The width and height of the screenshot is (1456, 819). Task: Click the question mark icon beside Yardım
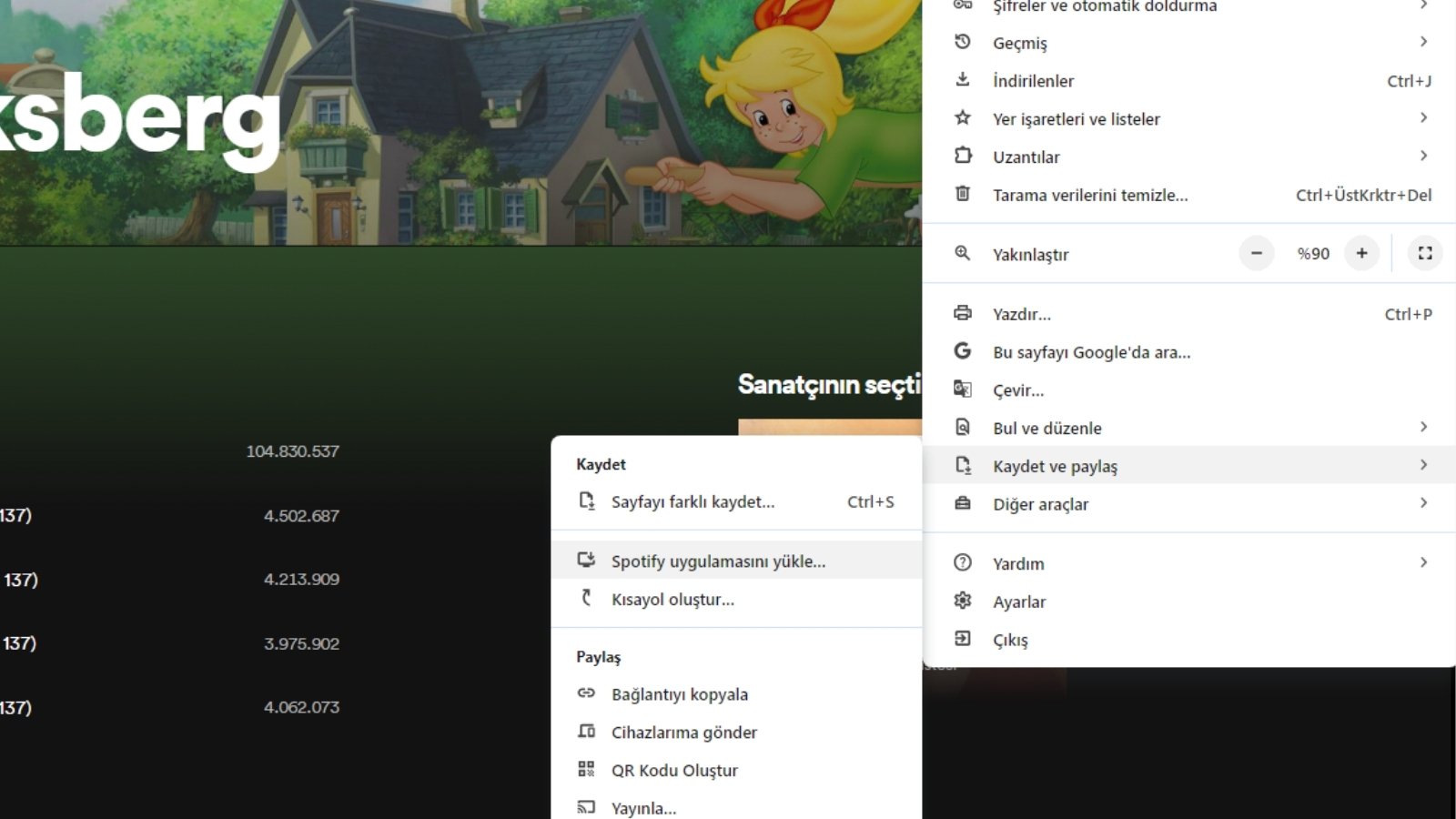point(962,562)
